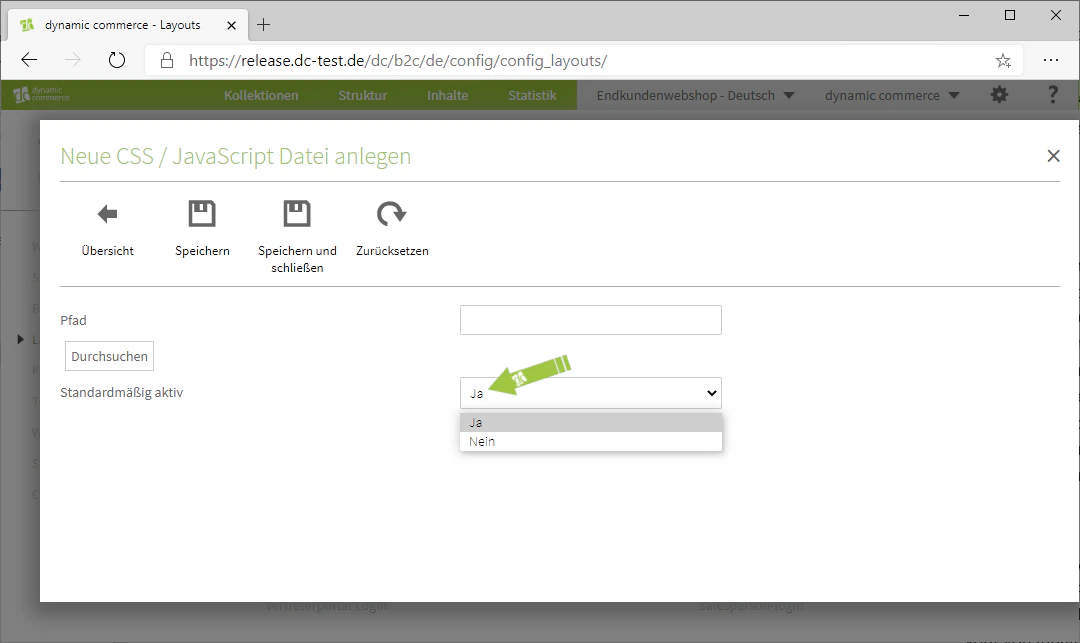View site lock security info
This screenshot has height=643, width=1080.
click(167, 61)
